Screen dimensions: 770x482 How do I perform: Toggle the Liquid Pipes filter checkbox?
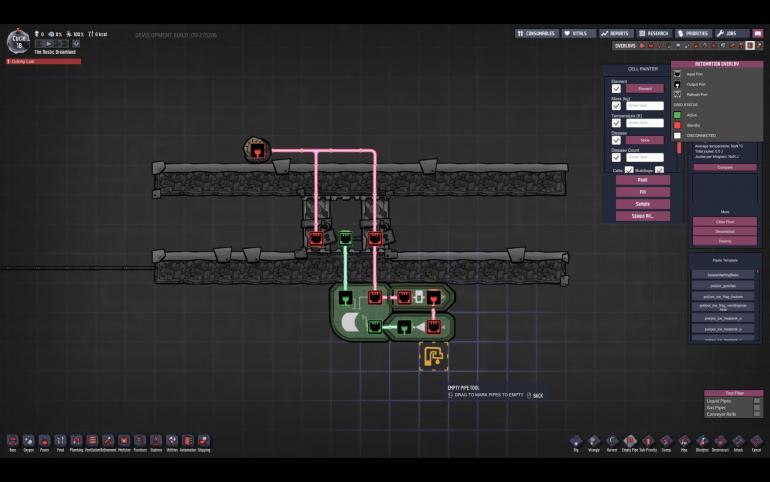point(757,401)
